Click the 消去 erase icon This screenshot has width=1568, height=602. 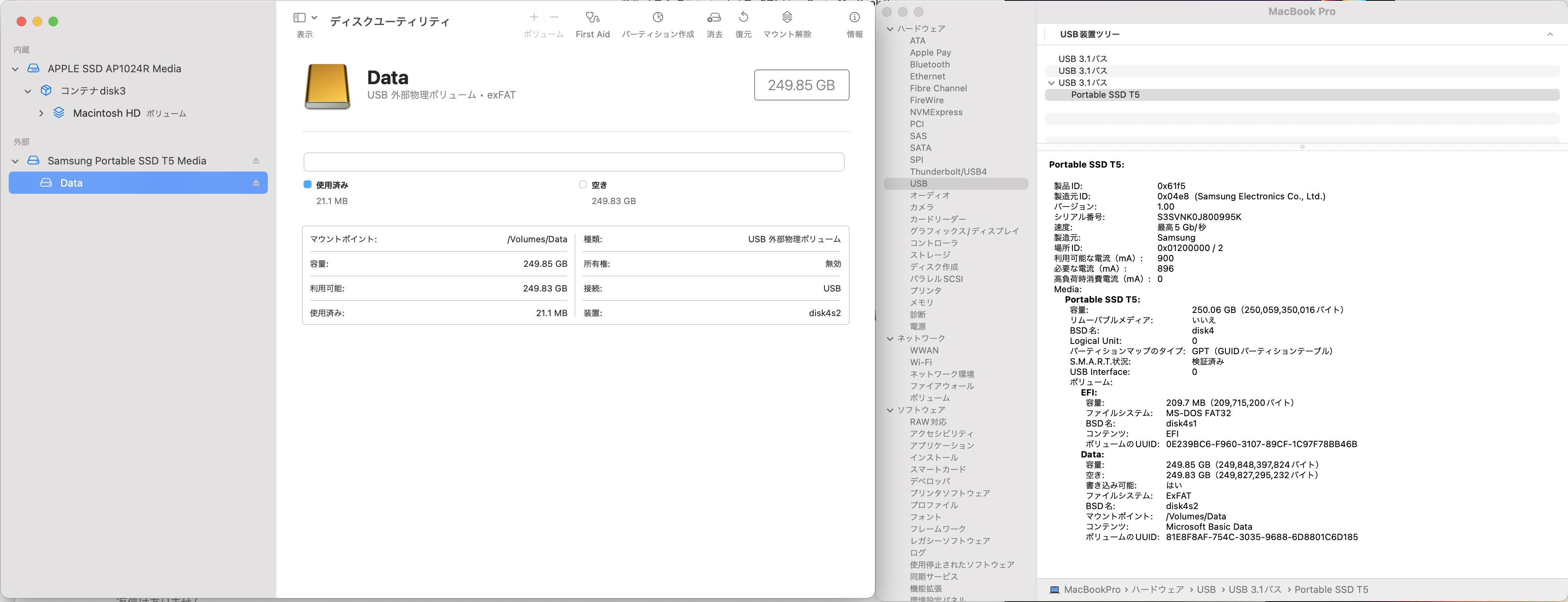(714, 17)
